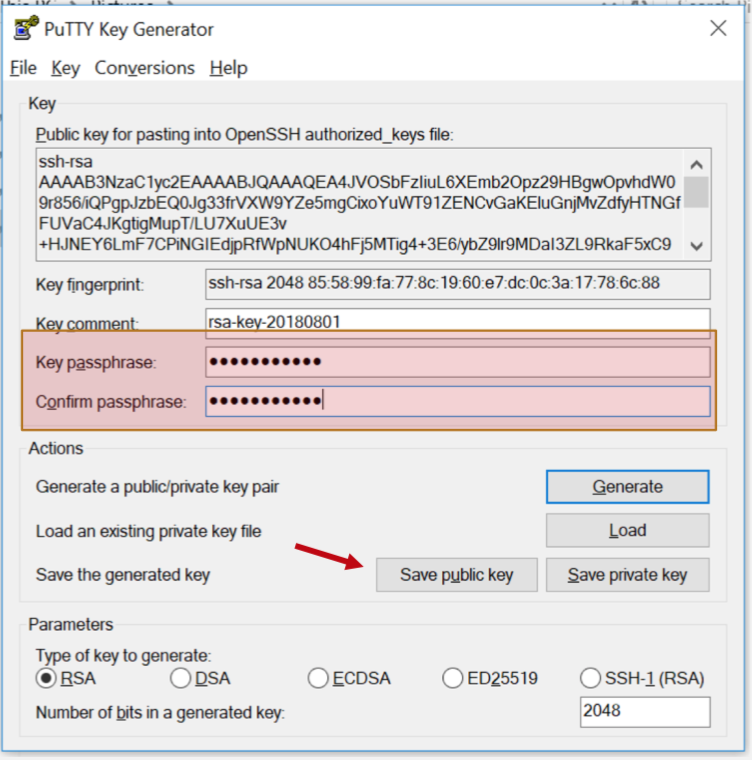
Task: Close the PuTTY Key Generator window
Action: (x=718, y=28)
